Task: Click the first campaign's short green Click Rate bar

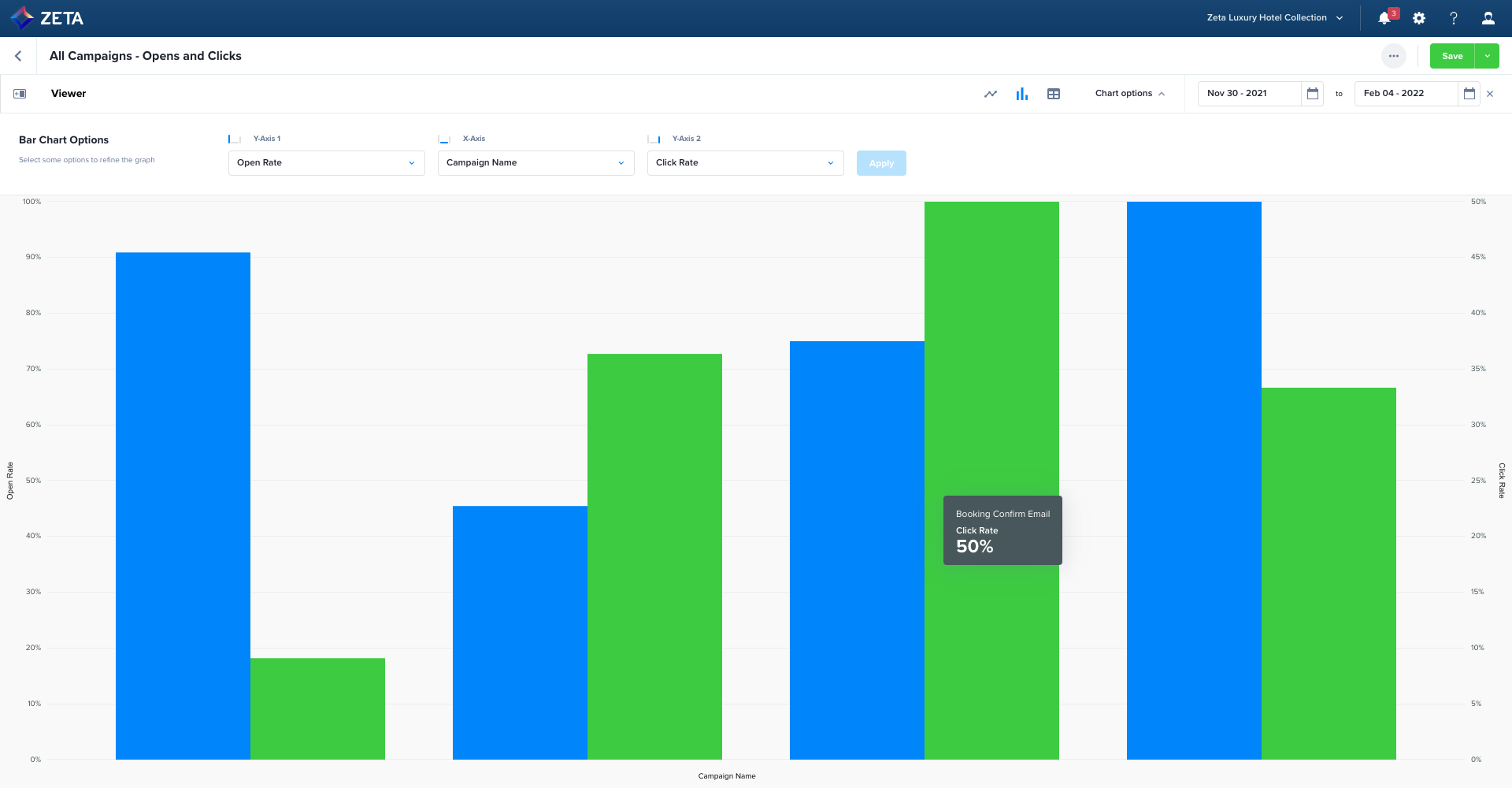Action: (317, 709)
